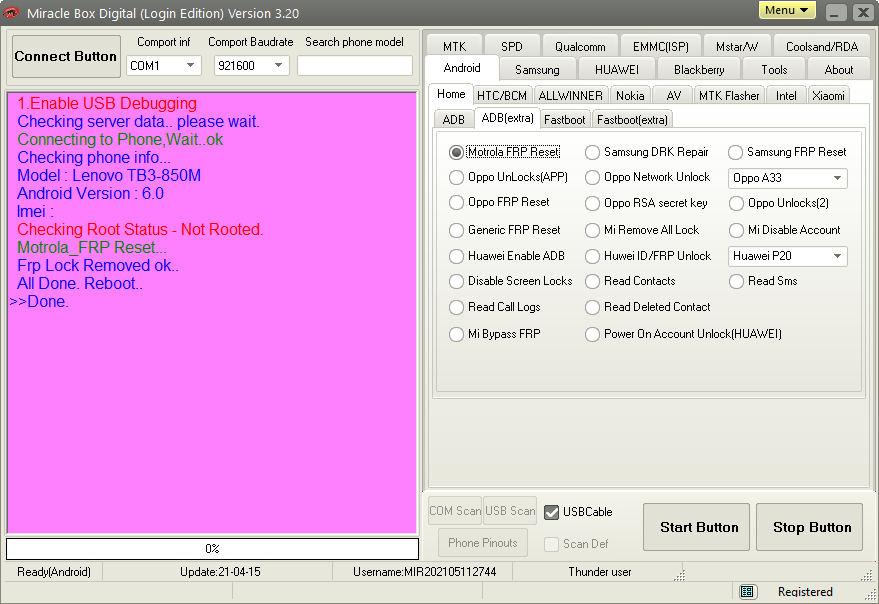879x604 pixels.
Task: Select the Read Deleted Contact option
Action: (x=593, y=308)
